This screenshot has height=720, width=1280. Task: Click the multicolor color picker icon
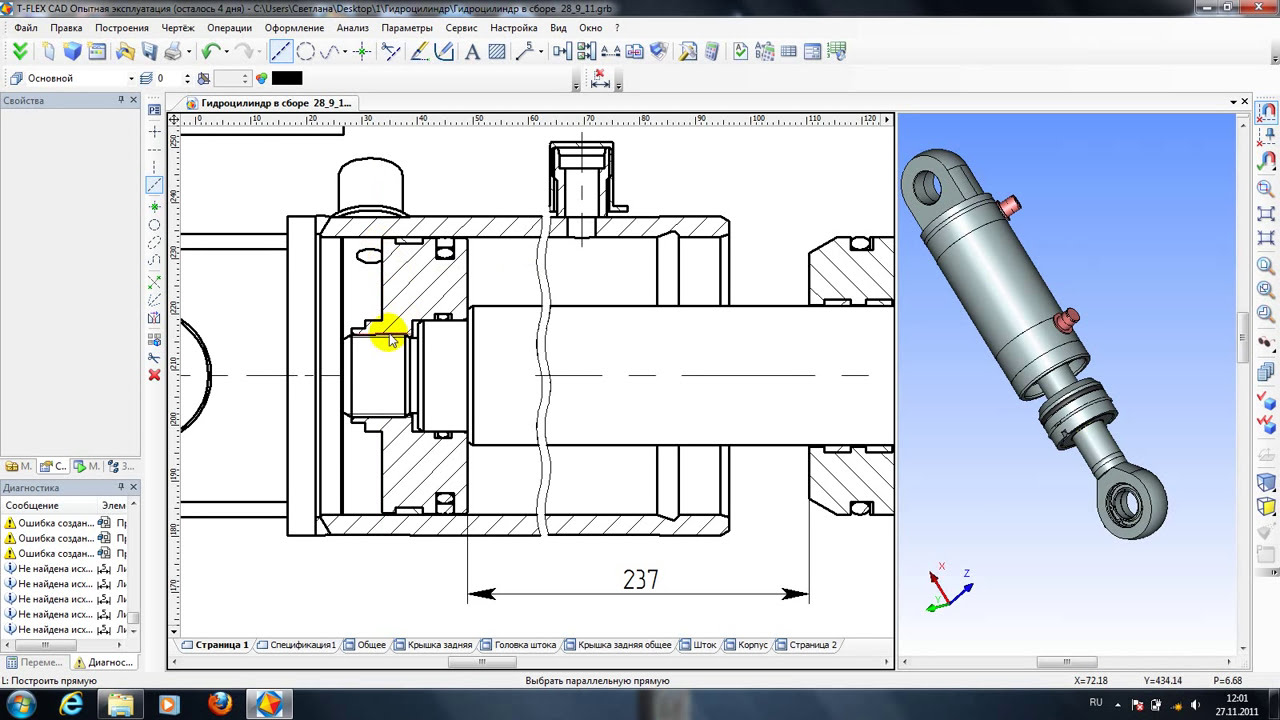click(262, 78)
